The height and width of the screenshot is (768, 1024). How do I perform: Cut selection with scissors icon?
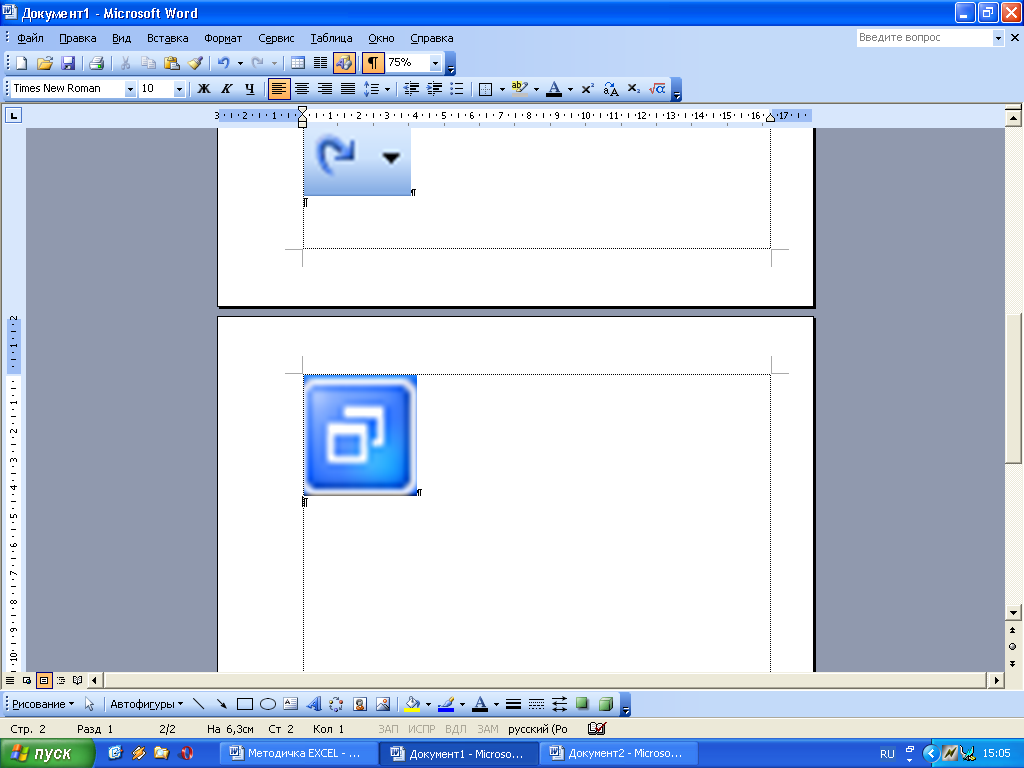(x=125, y=63)
